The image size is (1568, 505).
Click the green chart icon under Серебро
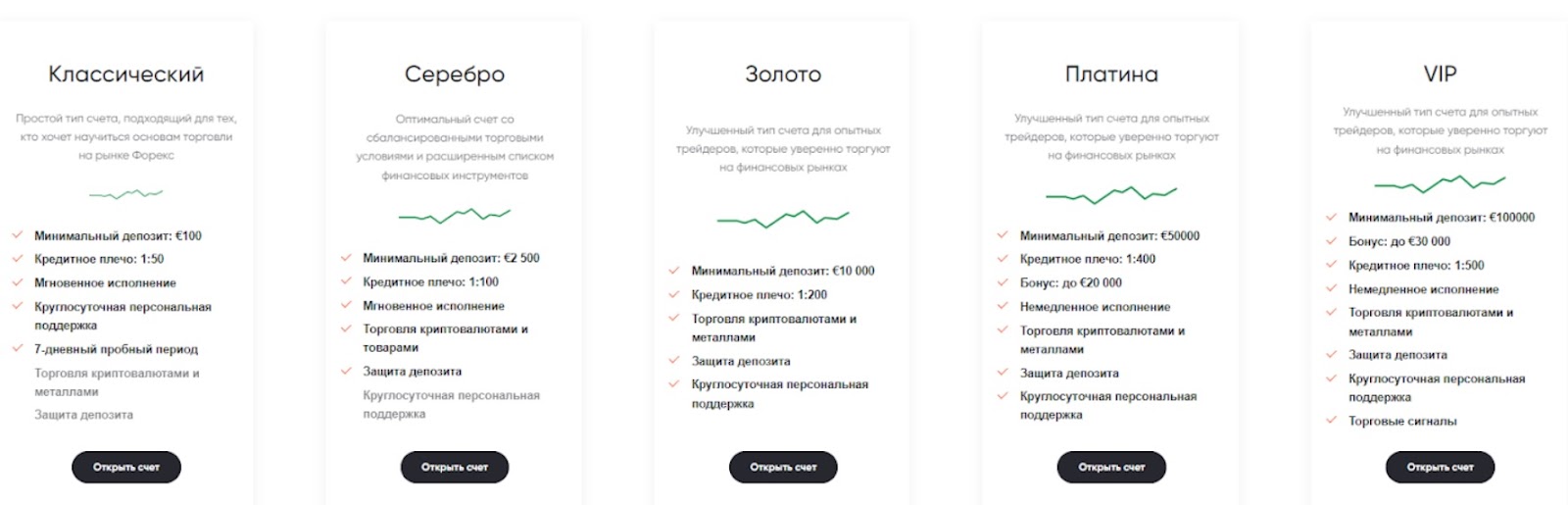coord(454,215)
